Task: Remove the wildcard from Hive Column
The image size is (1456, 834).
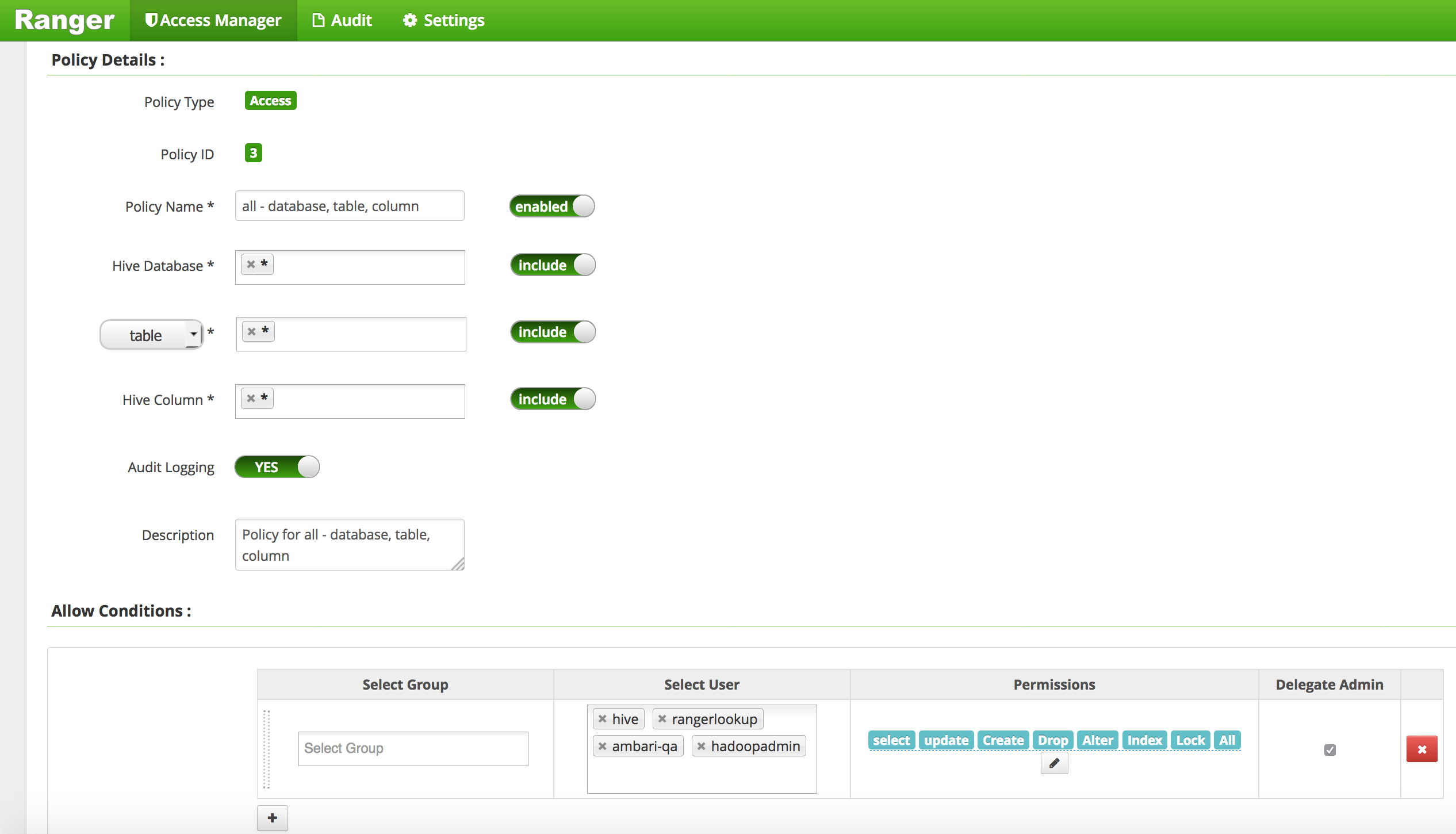Action: coord(251,399)
